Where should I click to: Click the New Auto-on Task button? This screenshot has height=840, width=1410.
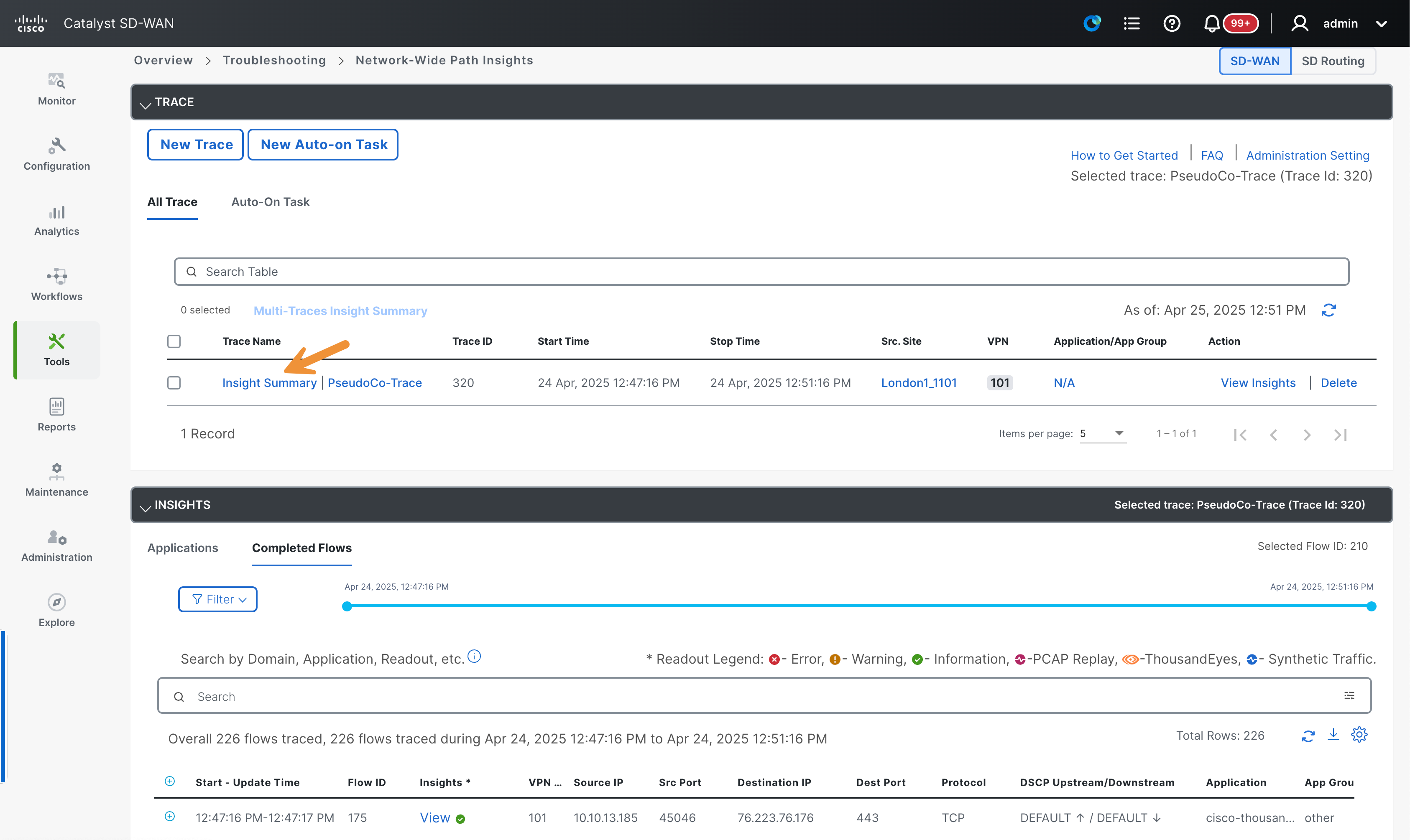pyautogui.click(x=323, y=145)
